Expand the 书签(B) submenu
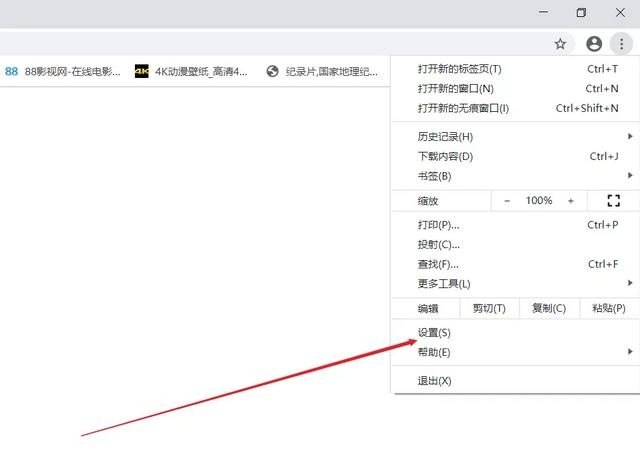The width and height of the screenshot is (640, 466). point(516,176)
